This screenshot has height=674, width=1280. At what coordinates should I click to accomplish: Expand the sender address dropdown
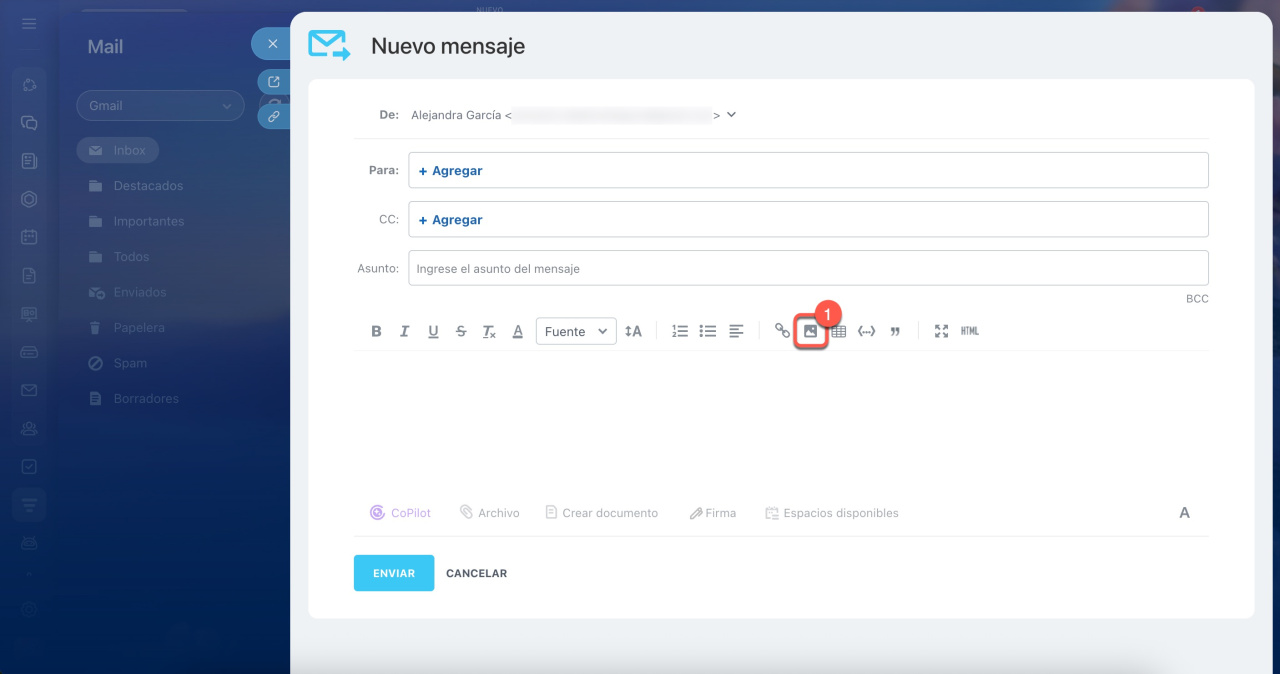[731, 115]
